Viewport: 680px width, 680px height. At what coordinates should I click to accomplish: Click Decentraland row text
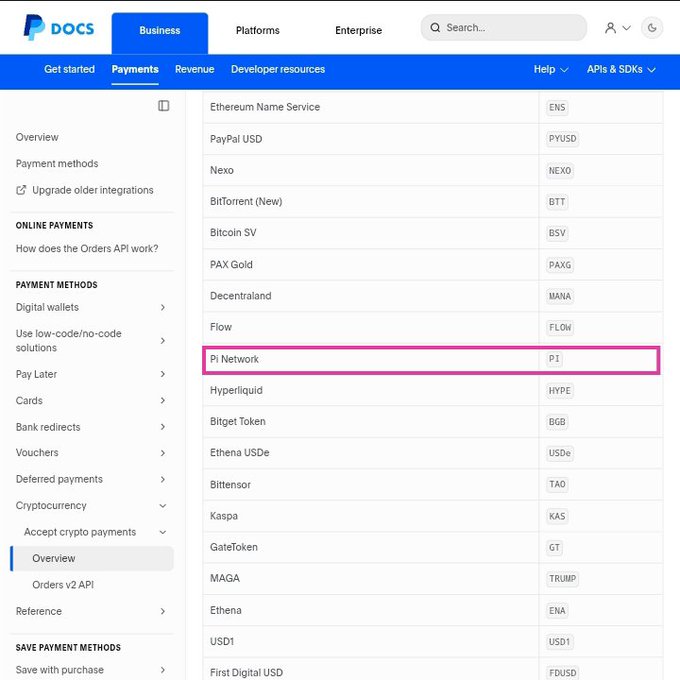click(241, 296)
